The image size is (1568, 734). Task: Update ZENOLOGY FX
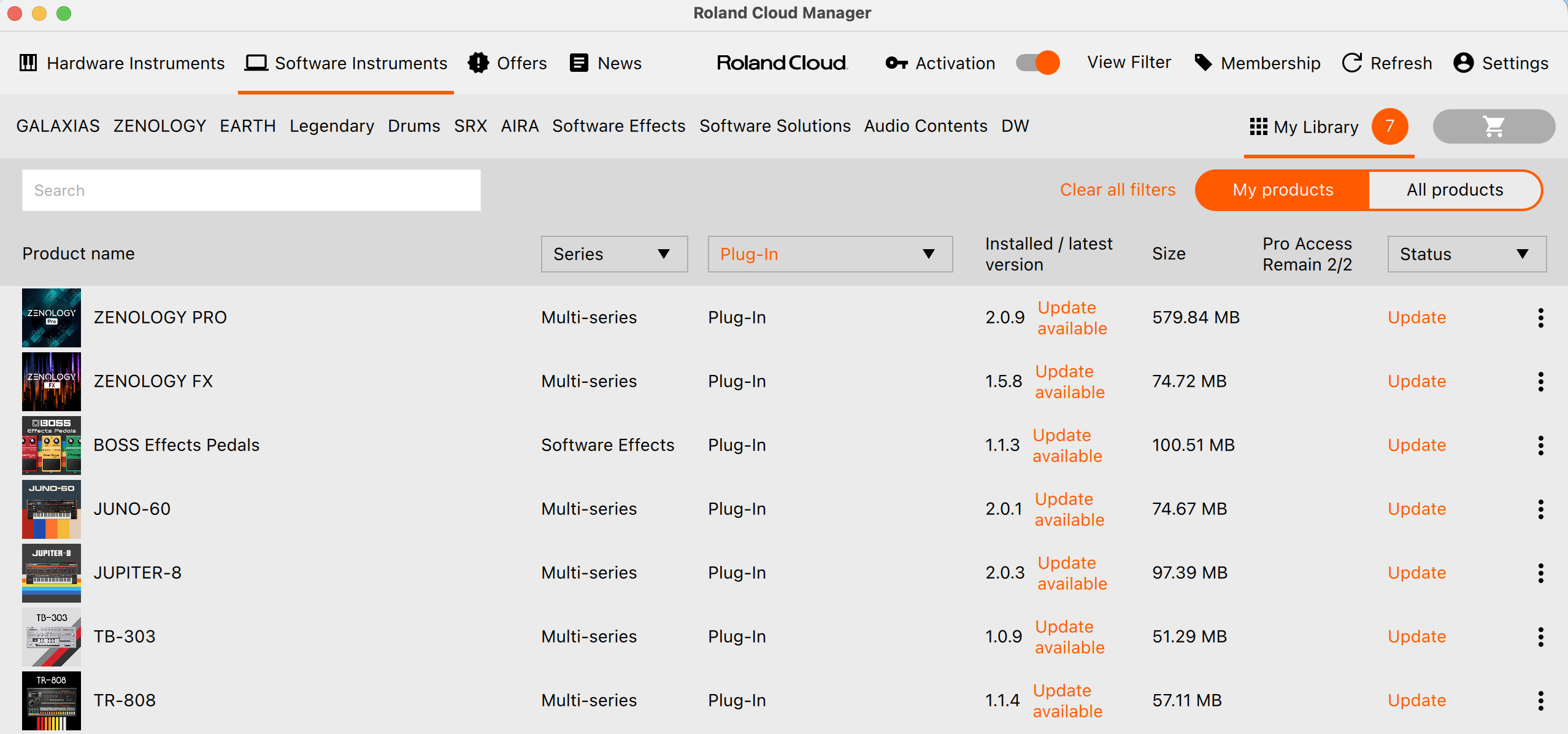pyautogui.click(x=1417, y=381)
